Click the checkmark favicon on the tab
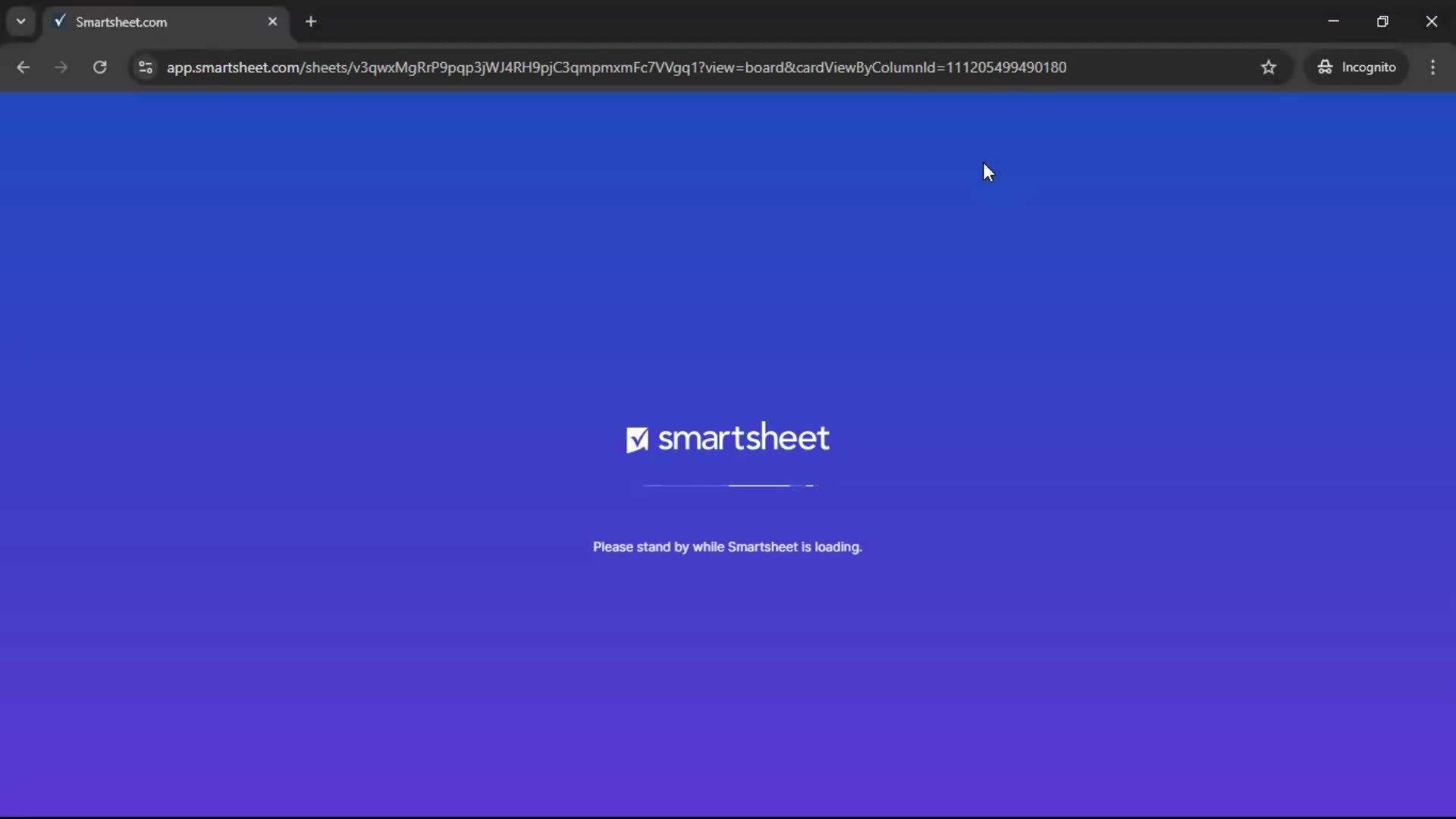This screenshot has width=1456, height=819. pyautogui.click(x=61, y=21)
